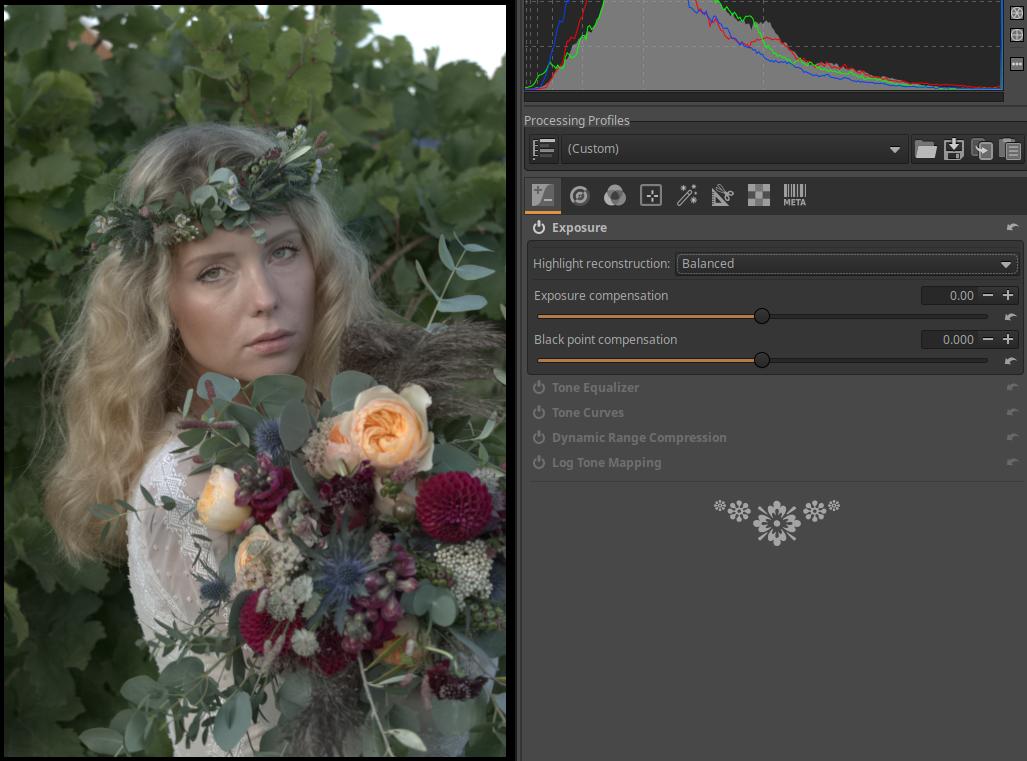This screenshot has width=1027, height=761.
Task: Reset the Exposure compensation slider to default
Action: coord(1011,317)
